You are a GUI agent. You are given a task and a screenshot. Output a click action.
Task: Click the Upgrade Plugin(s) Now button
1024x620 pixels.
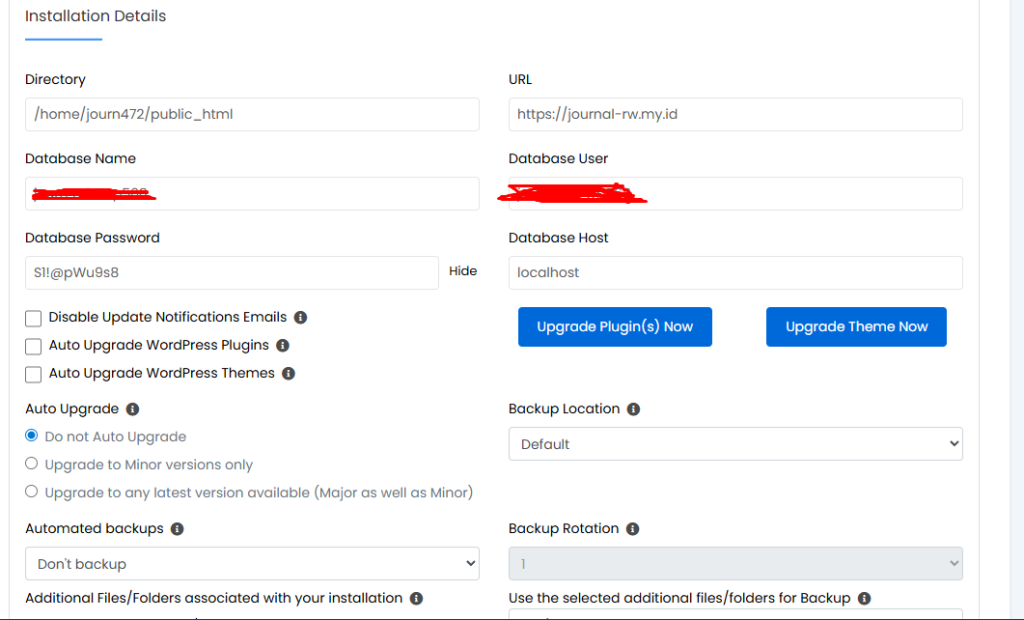(614, 326)
